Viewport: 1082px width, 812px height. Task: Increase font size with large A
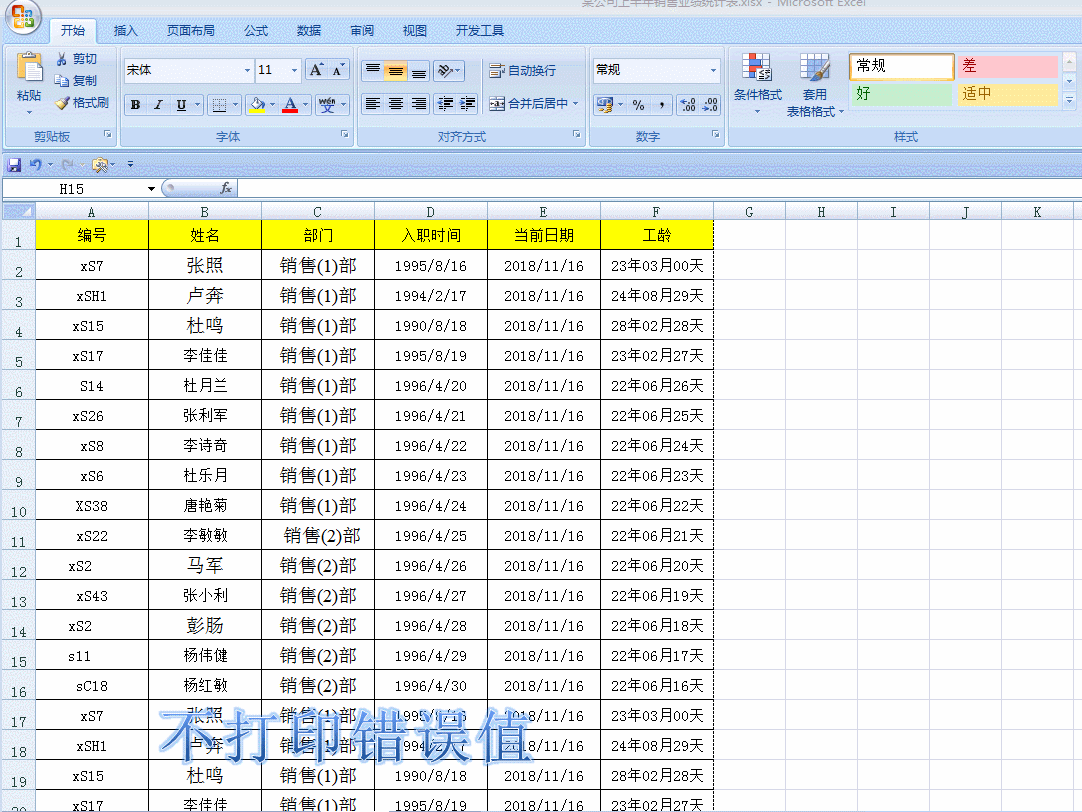pyautogui.click(x=315, y=70)
